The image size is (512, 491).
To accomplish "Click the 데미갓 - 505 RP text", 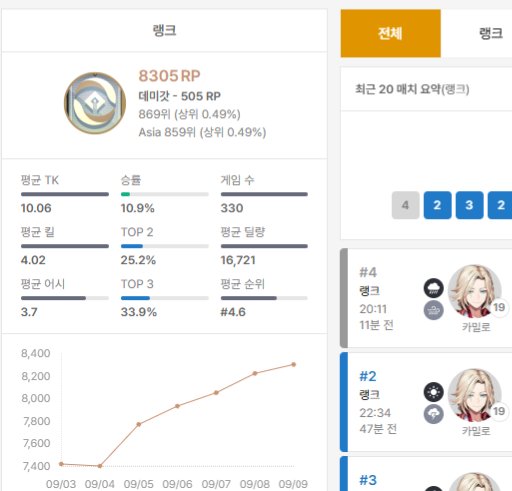I will (x=180, y=96).
